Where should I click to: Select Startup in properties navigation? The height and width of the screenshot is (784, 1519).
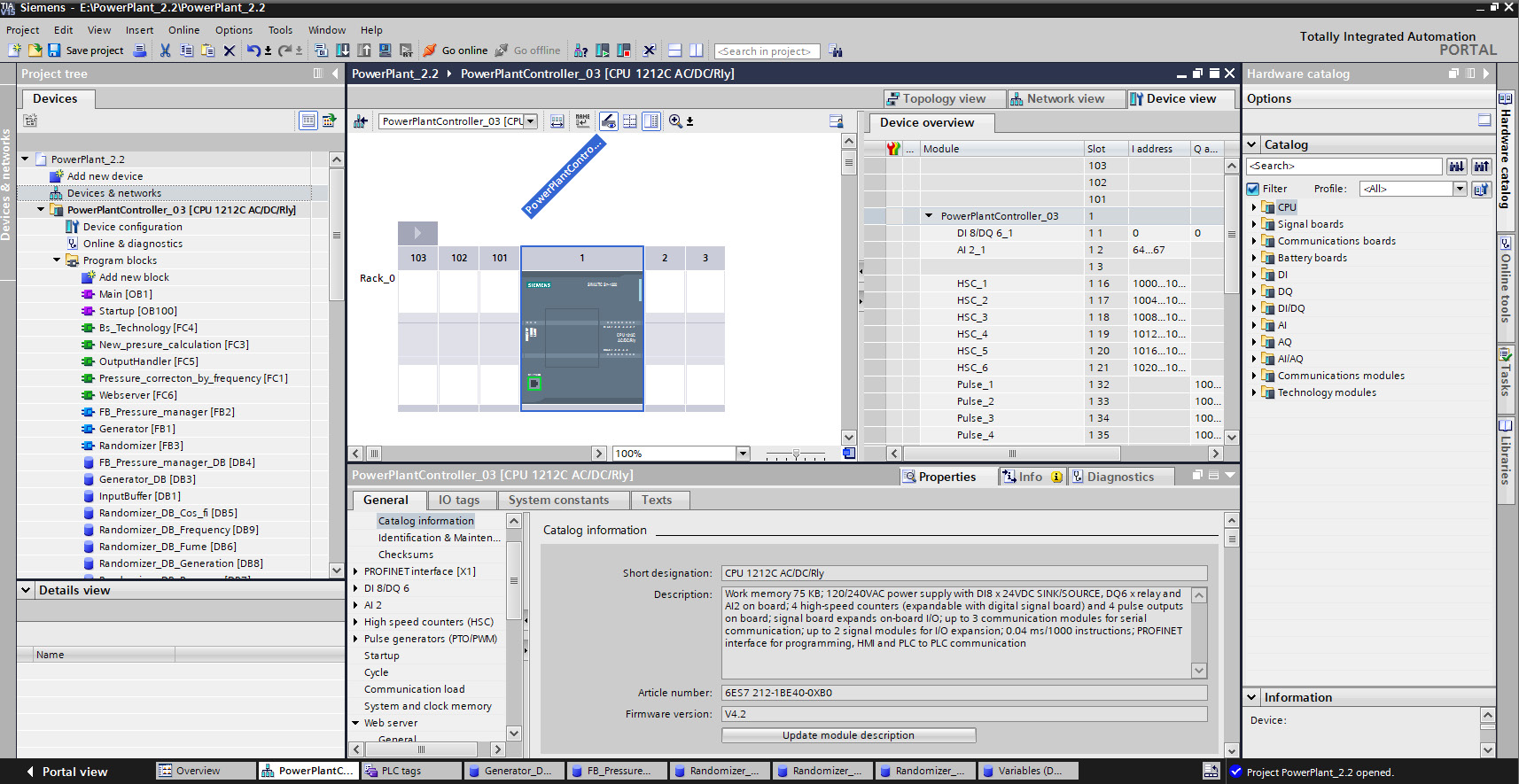382,656
